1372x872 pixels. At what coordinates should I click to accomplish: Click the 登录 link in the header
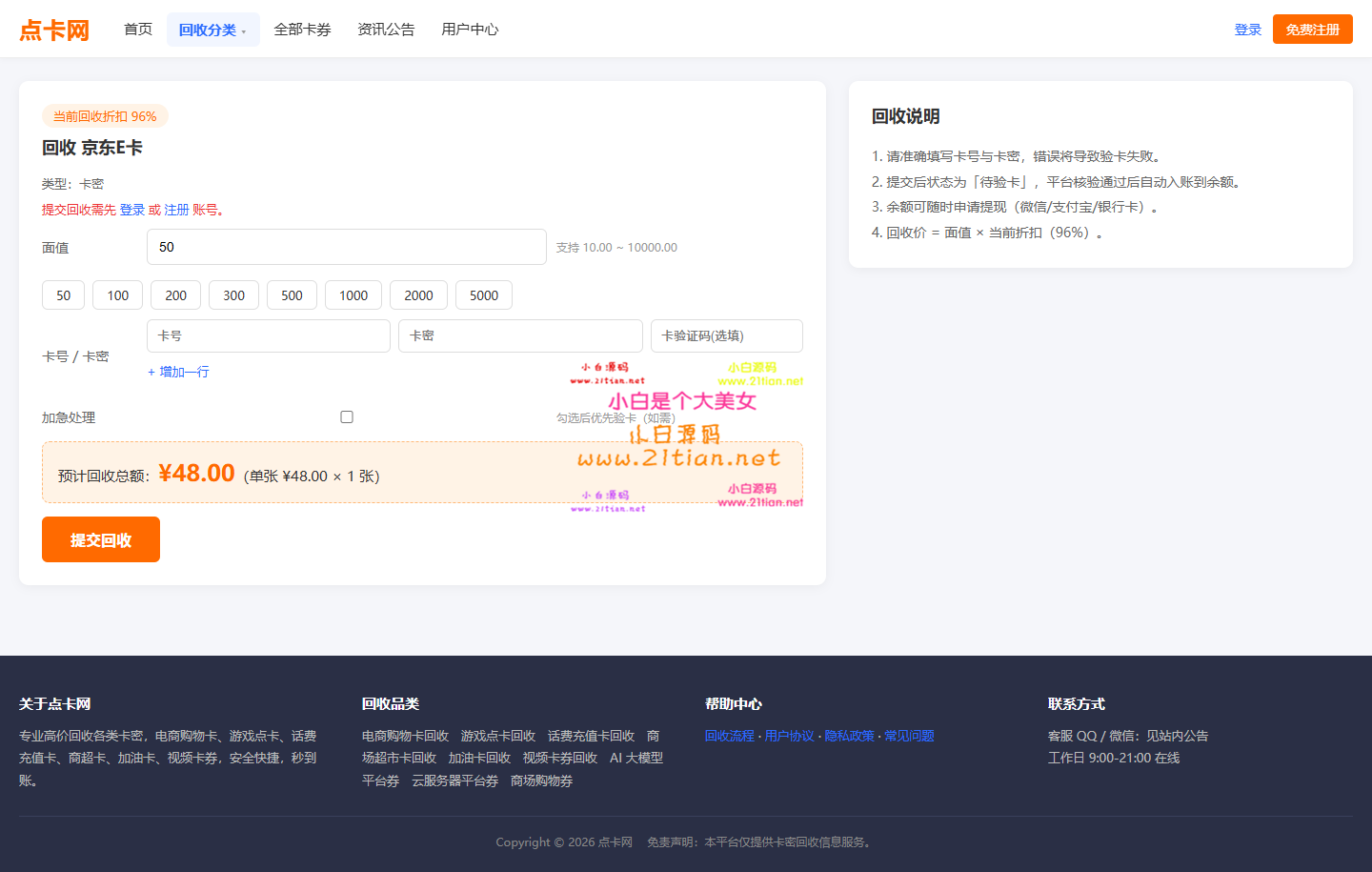pos(1248,30)
